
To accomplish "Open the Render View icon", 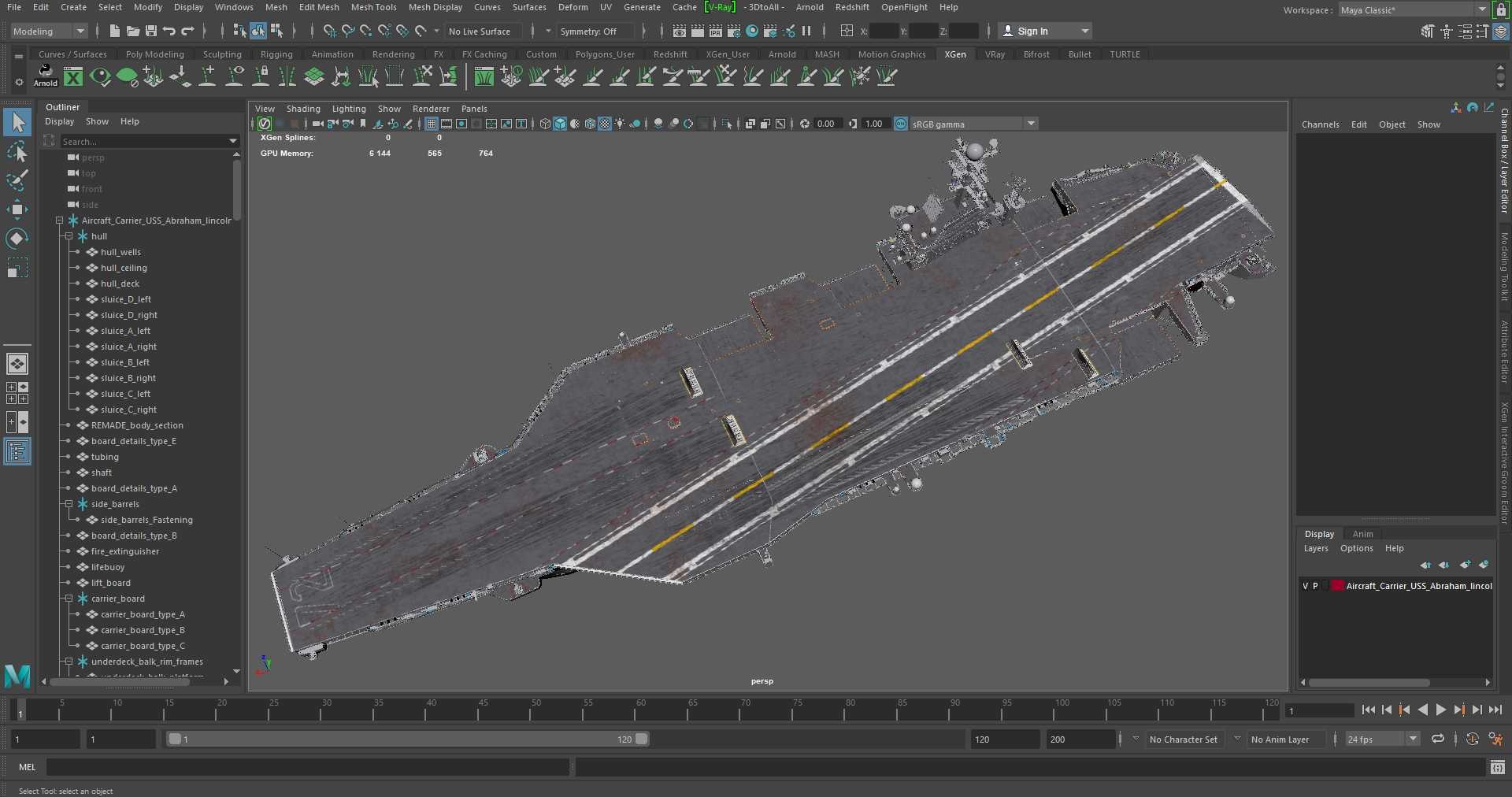I will click(x=680, y=31).
